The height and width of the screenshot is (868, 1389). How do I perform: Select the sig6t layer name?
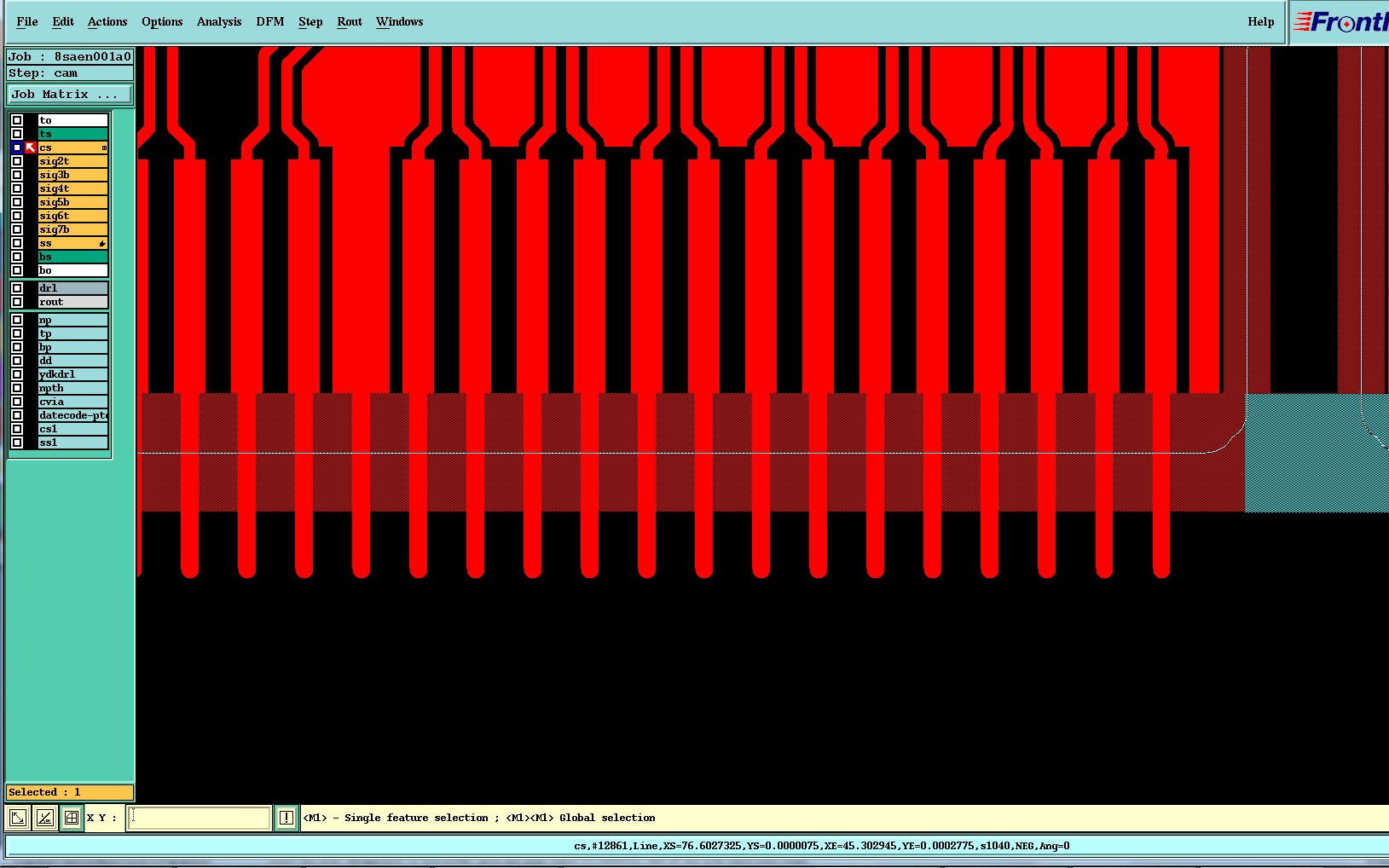click(72, 216)
